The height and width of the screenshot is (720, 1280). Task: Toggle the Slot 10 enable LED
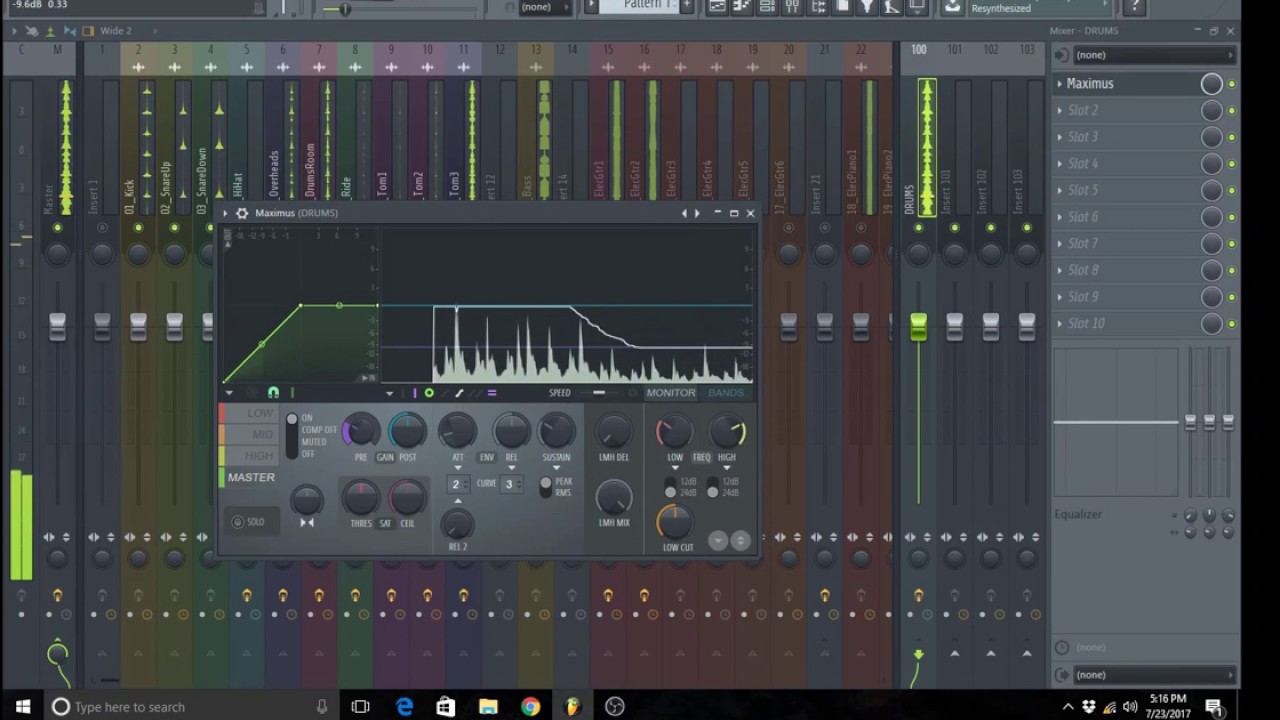coord(1231,324)
